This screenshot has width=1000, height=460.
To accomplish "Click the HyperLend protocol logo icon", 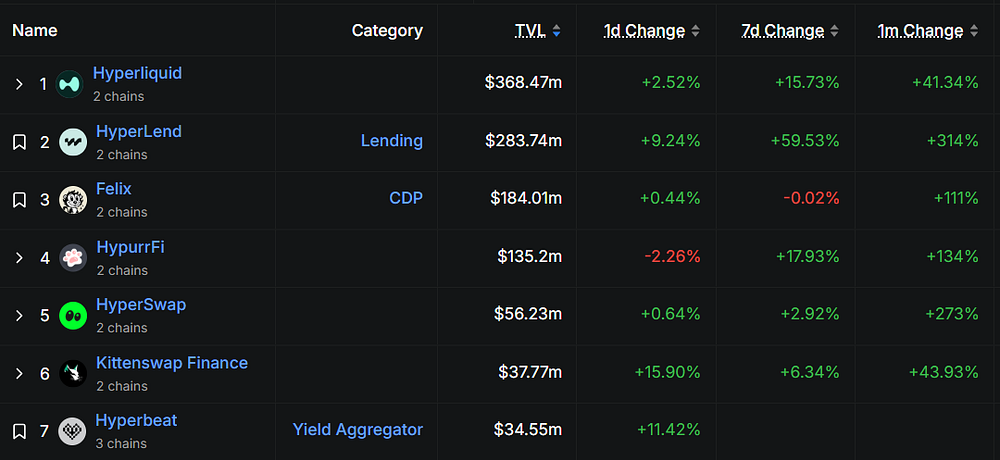I will (x=73, y=142).
